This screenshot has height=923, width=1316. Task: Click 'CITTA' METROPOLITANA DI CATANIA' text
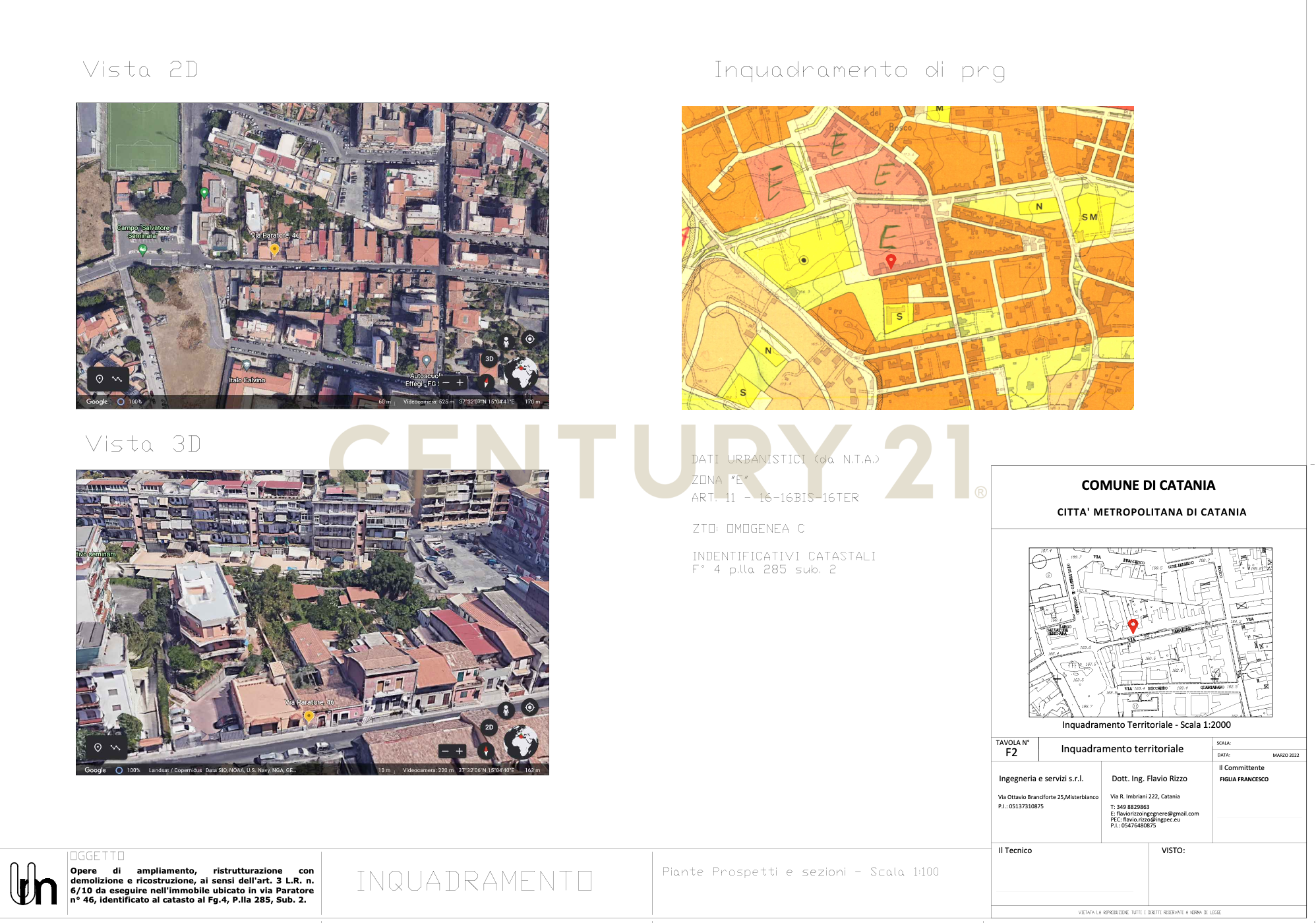(x=1151, y=512)
